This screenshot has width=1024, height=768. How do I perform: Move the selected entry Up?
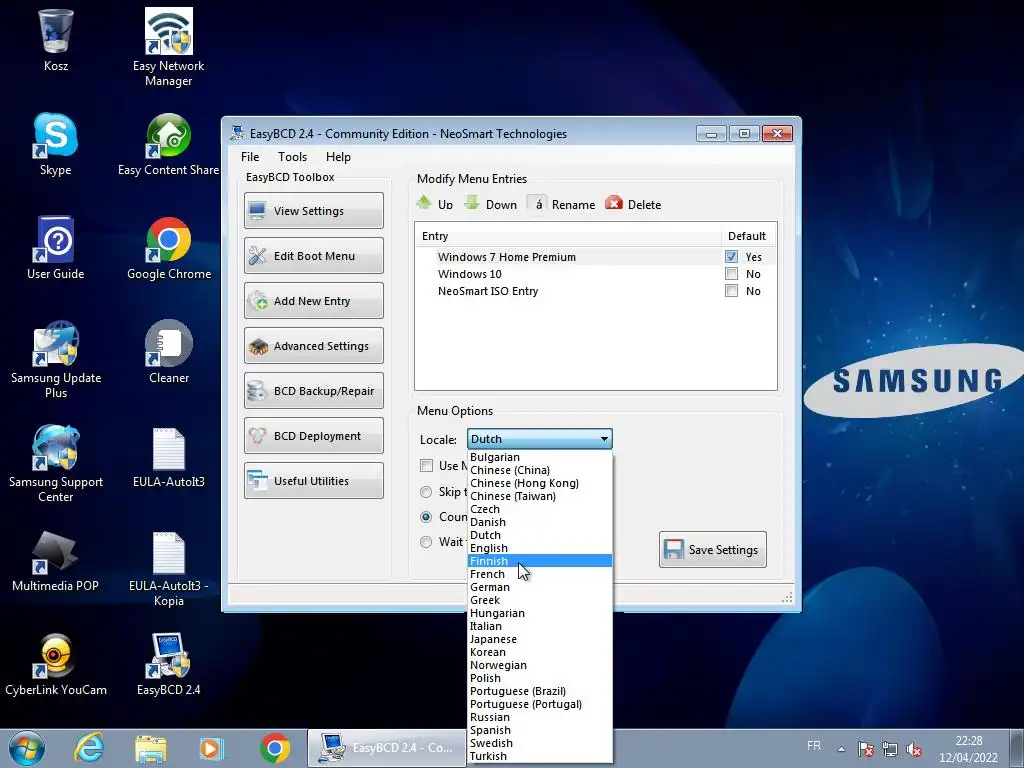point(435,204)
